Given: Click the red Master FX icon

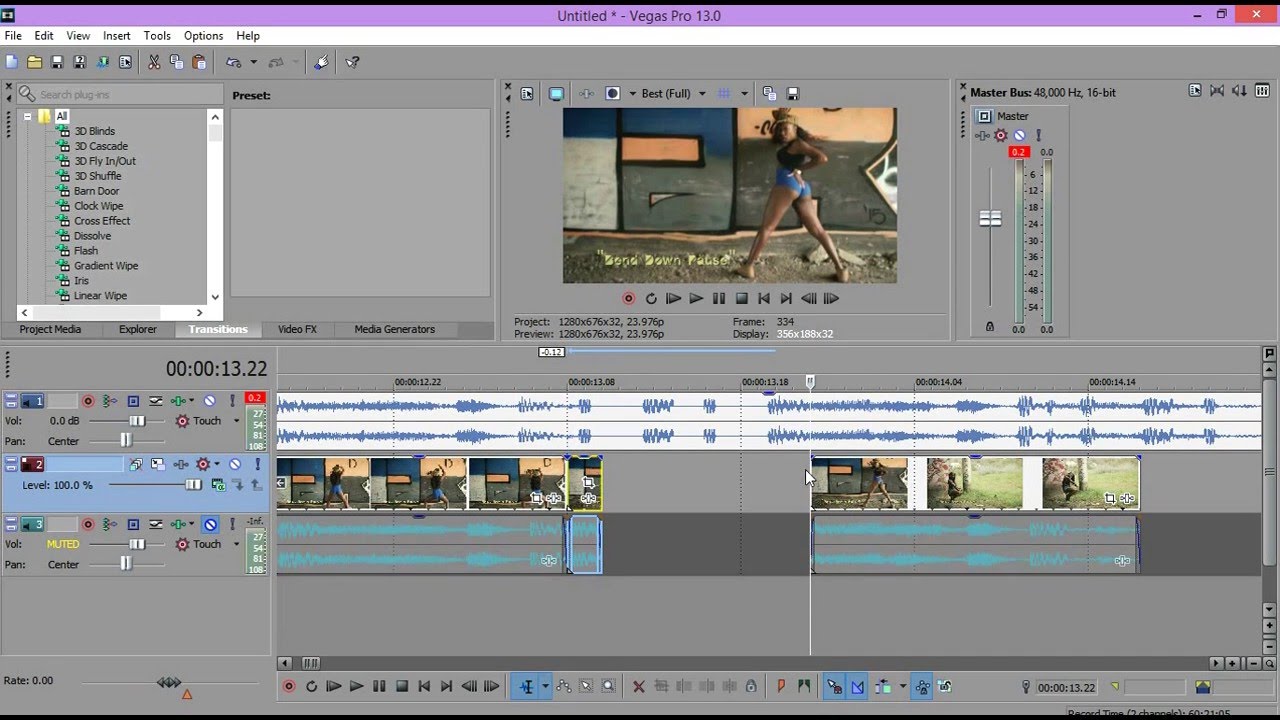Looking at the screenshot, I should pos(1001,135).
